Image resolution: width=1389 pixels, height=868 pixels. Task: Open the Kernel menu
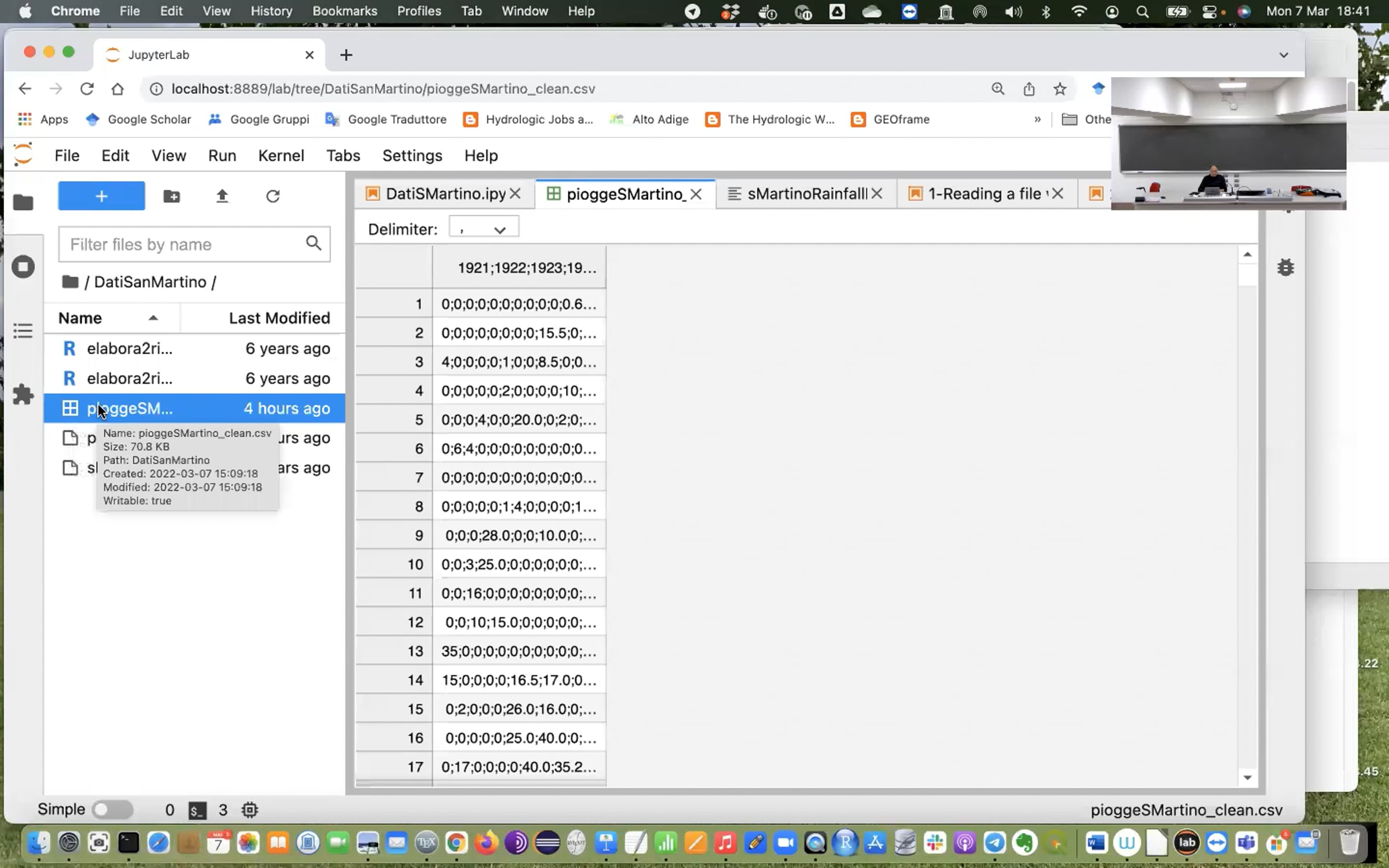[281, 156]
